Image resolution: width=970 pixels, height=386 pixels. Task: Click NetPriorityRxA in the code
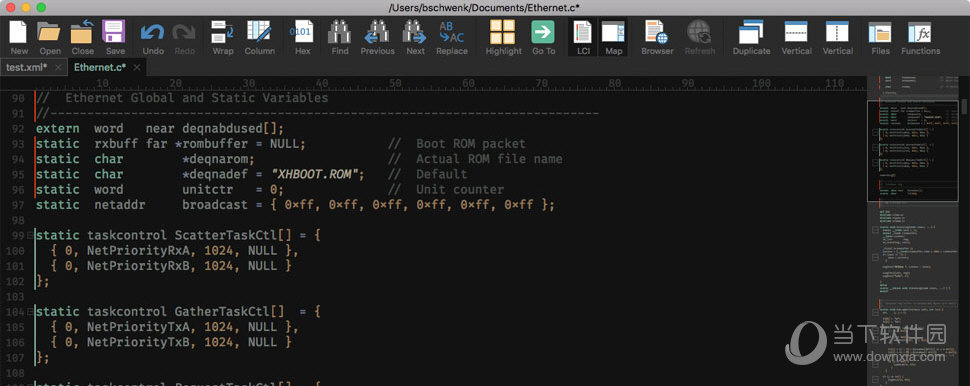138,251
